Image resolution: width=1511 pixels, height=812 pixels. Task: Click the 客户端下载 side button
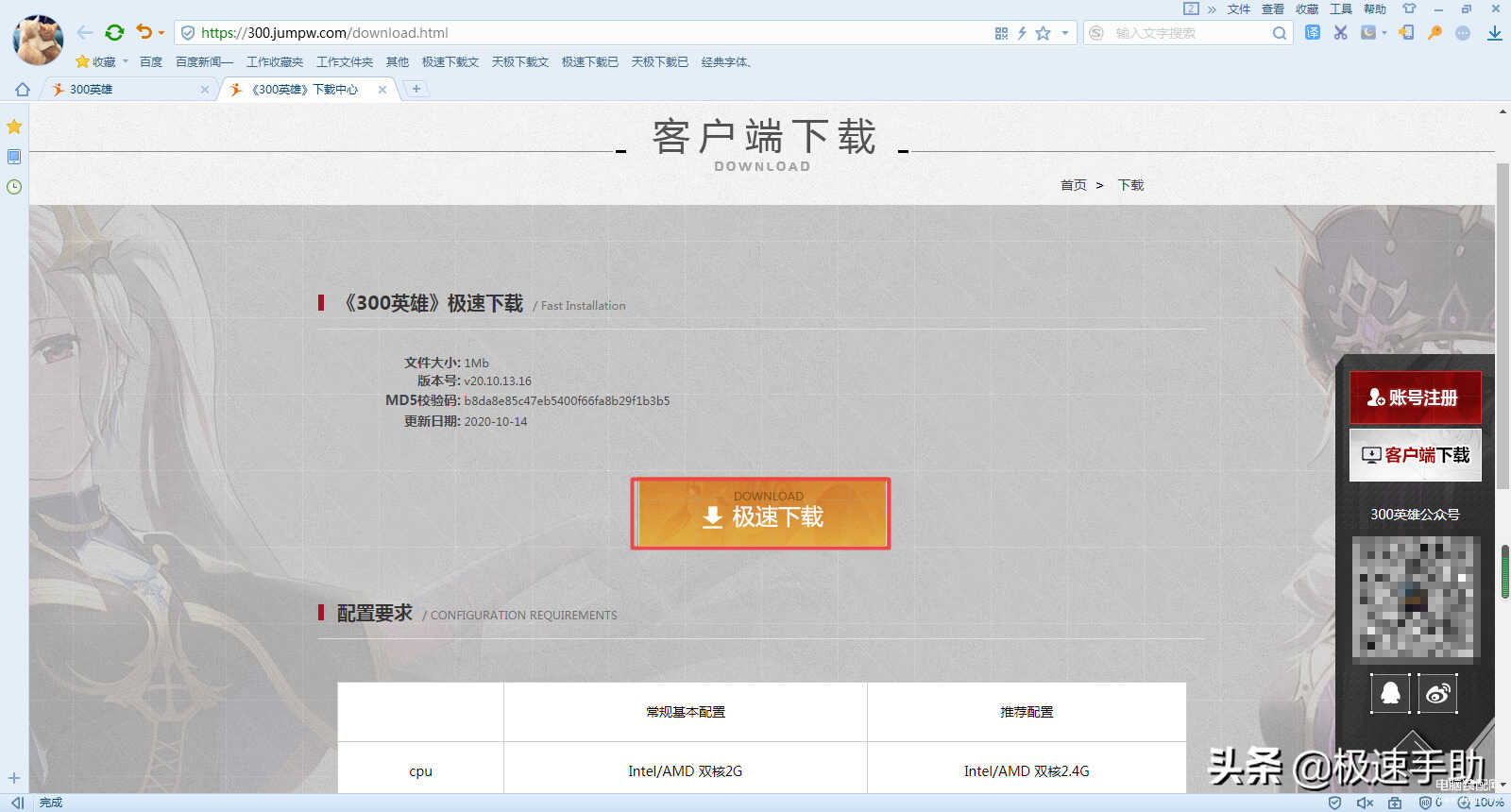[1415, 455]
